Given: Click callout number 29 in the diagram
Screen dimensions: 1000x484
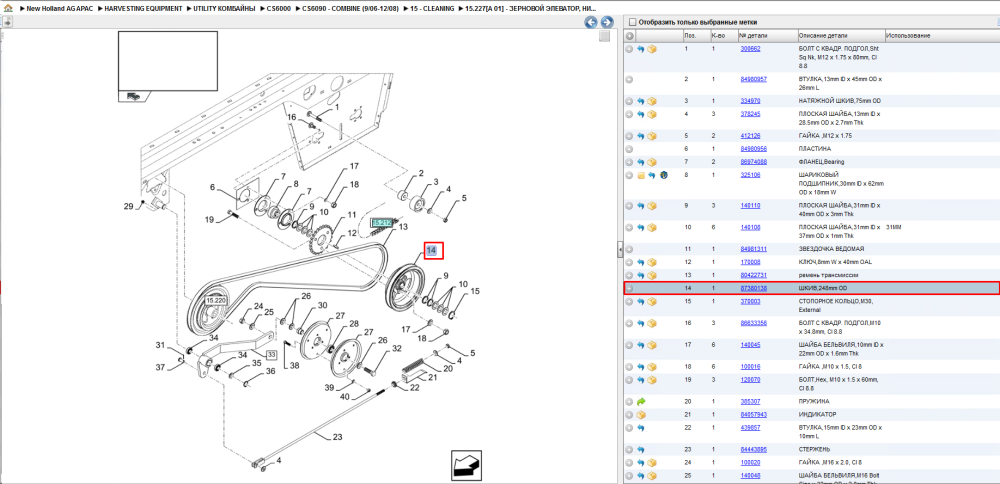Looking at the screenshot, I should [128, 206].
